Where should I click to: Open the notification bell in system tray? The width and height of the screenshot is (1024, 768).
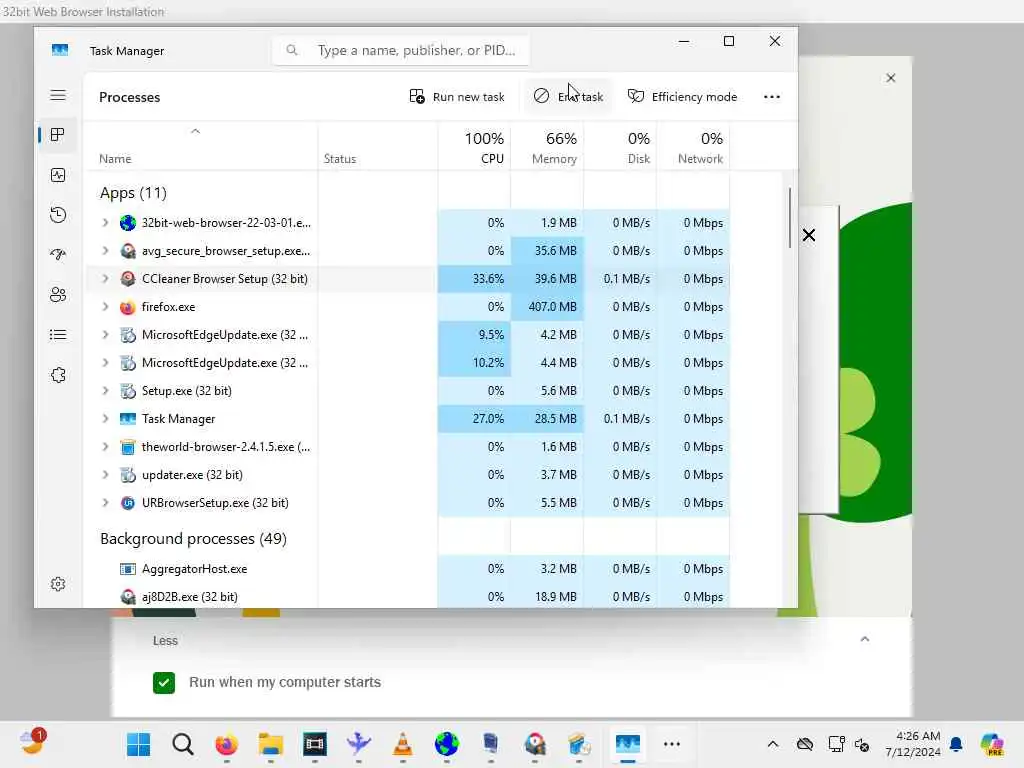pyautogui.click(x=956, y=744)
